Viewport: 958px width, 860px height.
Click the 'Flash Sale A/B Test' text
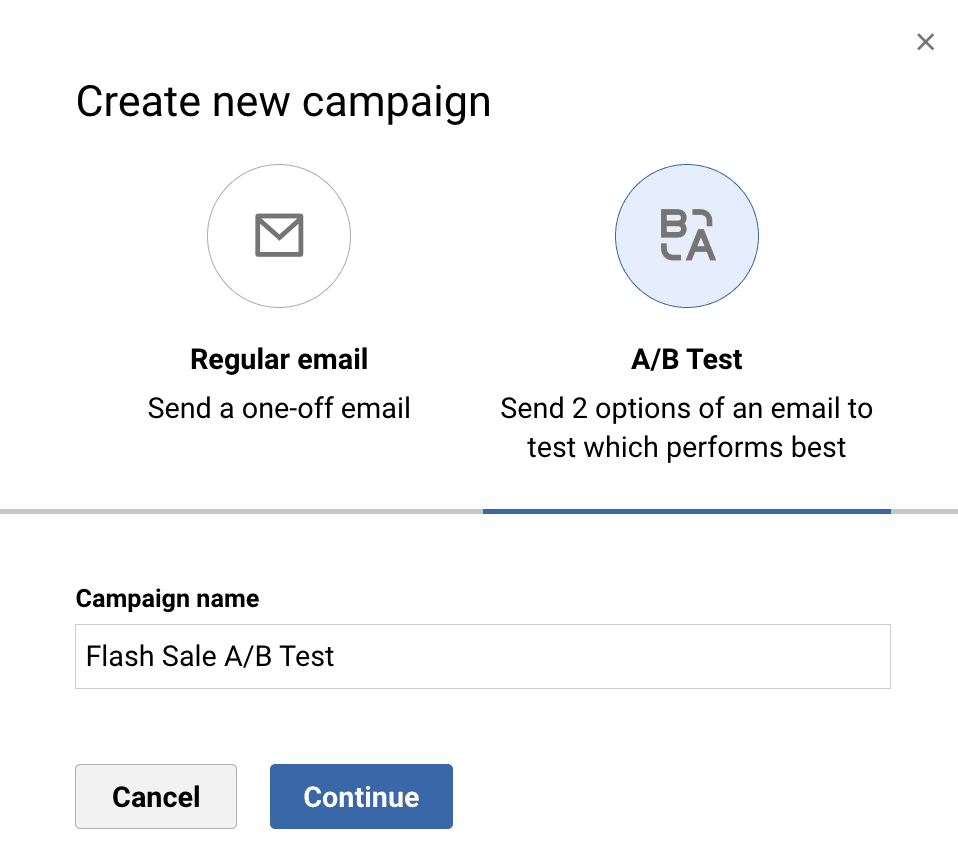[210, 657]
